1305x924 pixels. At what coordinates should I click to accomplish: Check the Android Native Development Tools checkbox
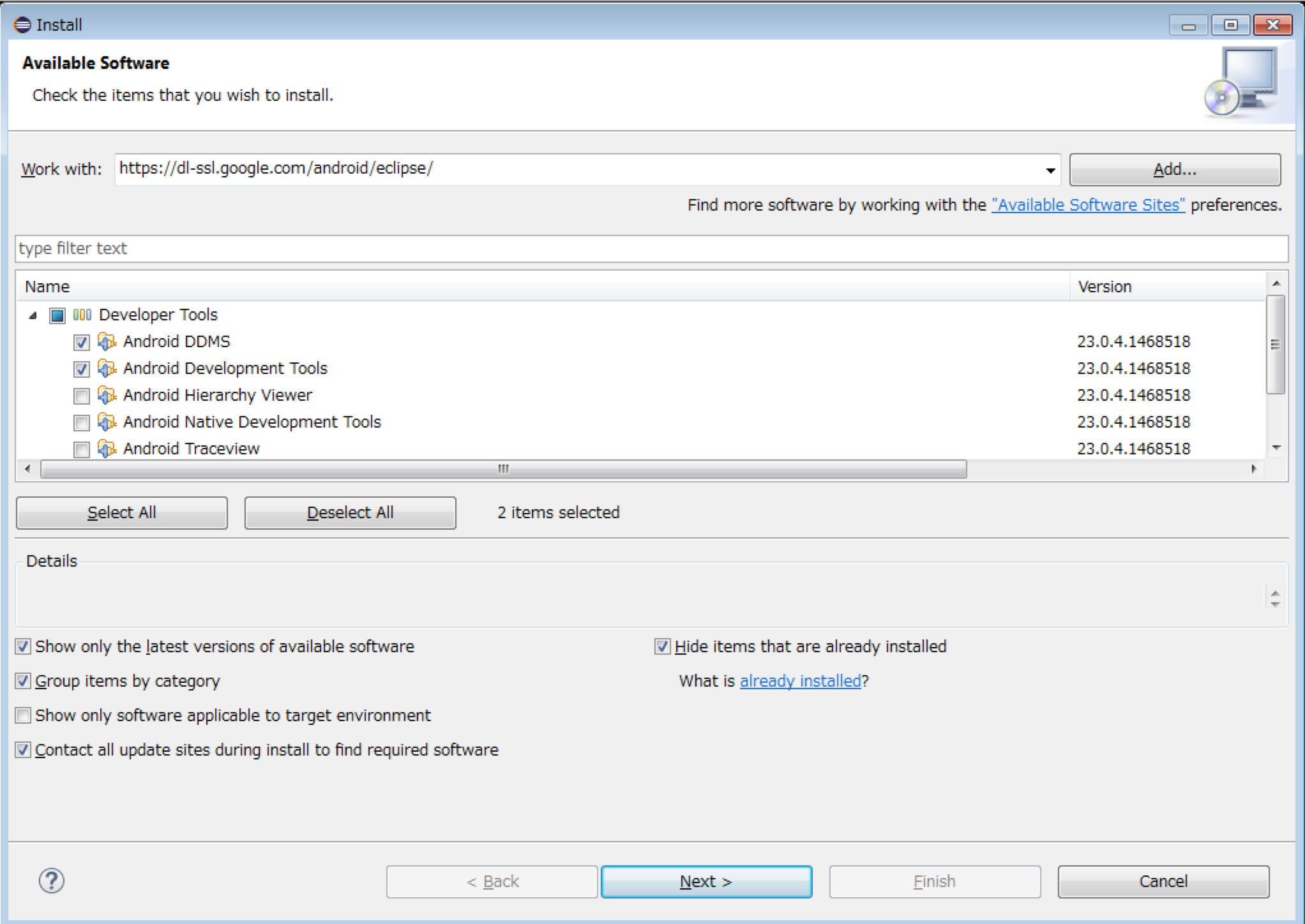pyautogui.click(x=81, y=422)
